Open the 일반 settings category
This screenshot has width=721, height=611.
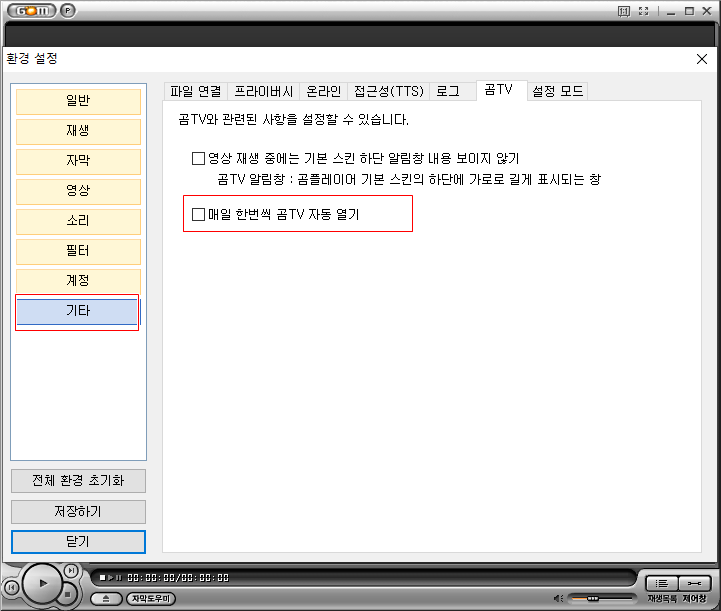tap(78, 101)
